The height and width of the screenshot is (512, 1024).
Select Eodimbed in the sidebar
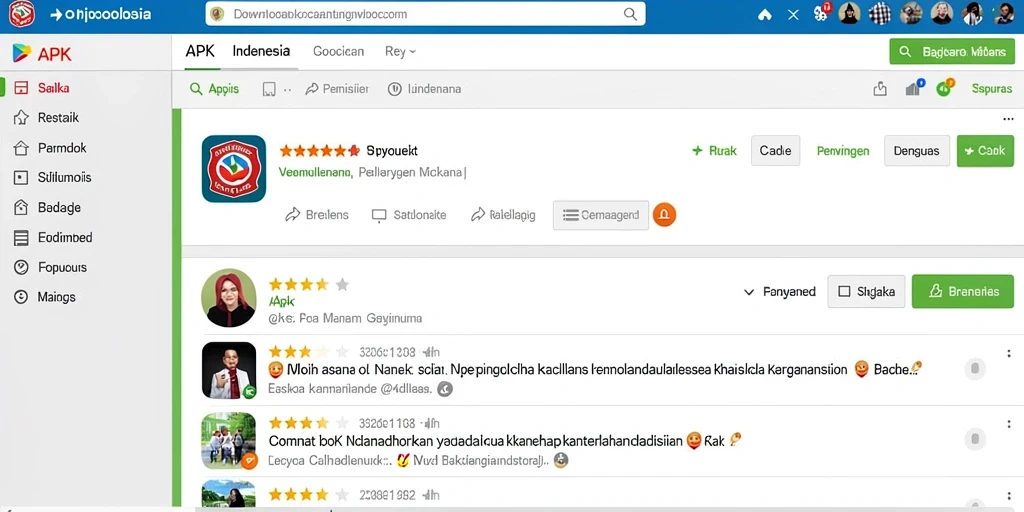tap(53, 238)
